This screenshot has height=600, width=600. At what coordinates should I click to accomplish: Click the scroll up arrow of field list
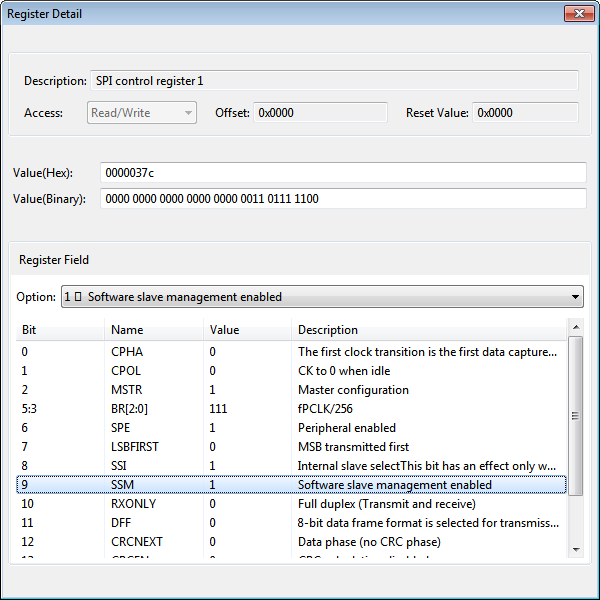pos(576,327)
